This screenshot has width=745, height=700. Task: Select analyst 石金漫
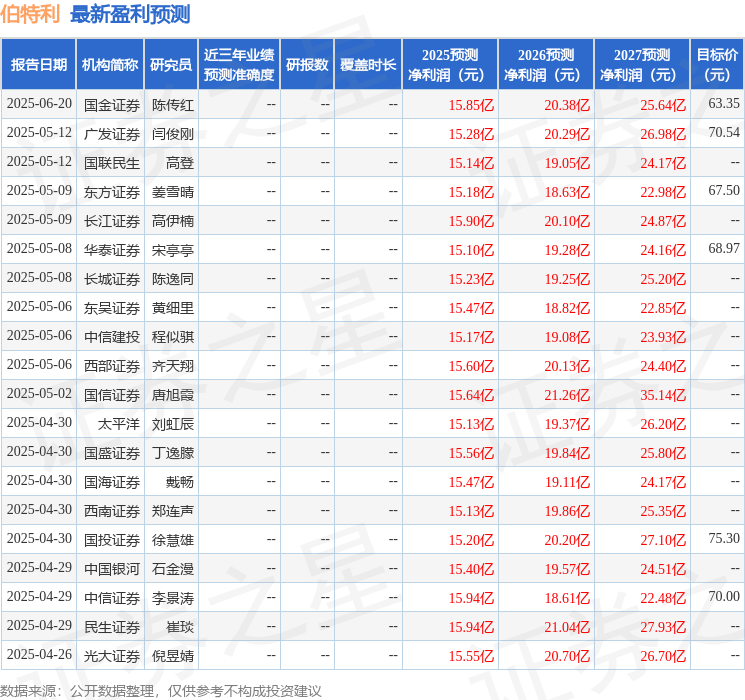173,569
